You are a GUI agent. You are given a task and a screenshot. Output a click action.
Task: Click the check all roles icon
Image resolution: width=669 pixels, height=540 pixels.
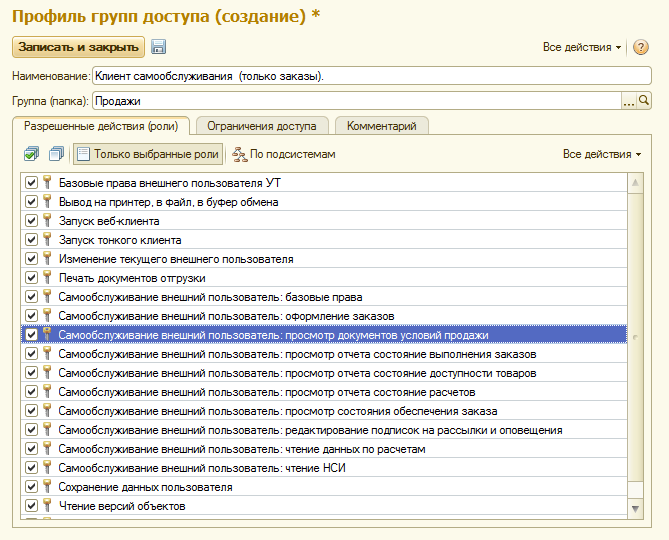[x=32, y=154]
